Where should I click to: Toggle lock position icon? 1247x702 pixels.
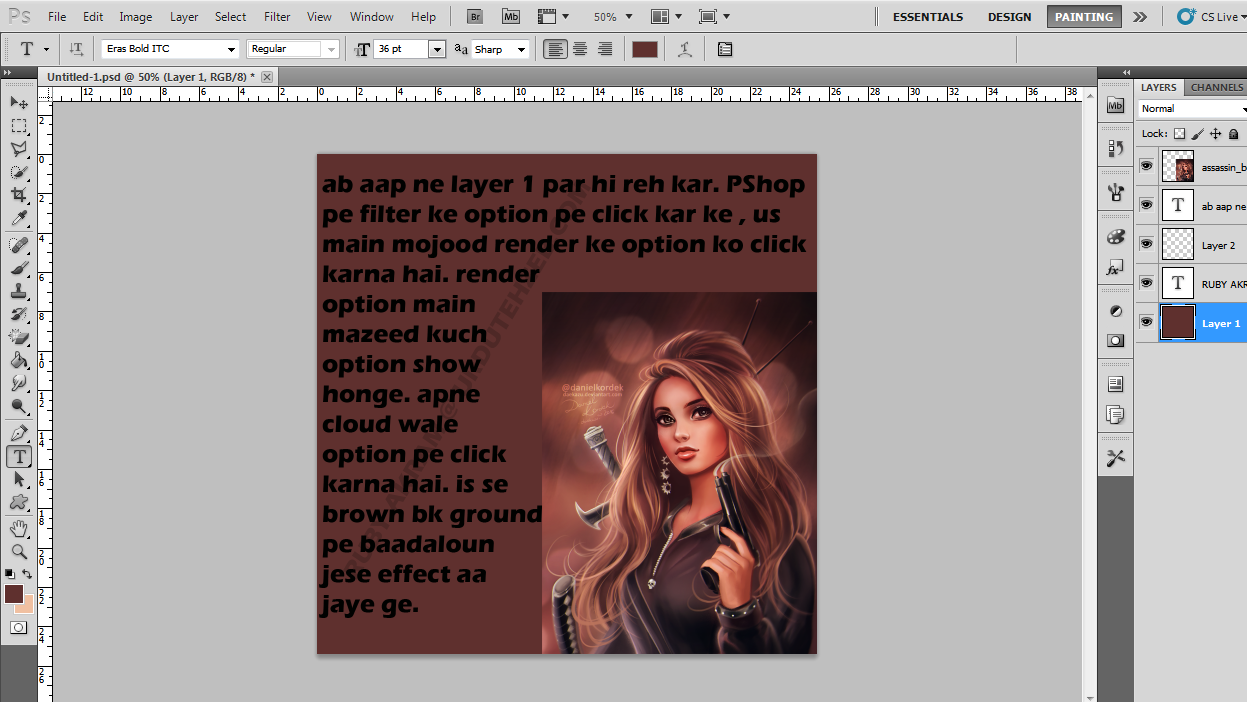1215,134
